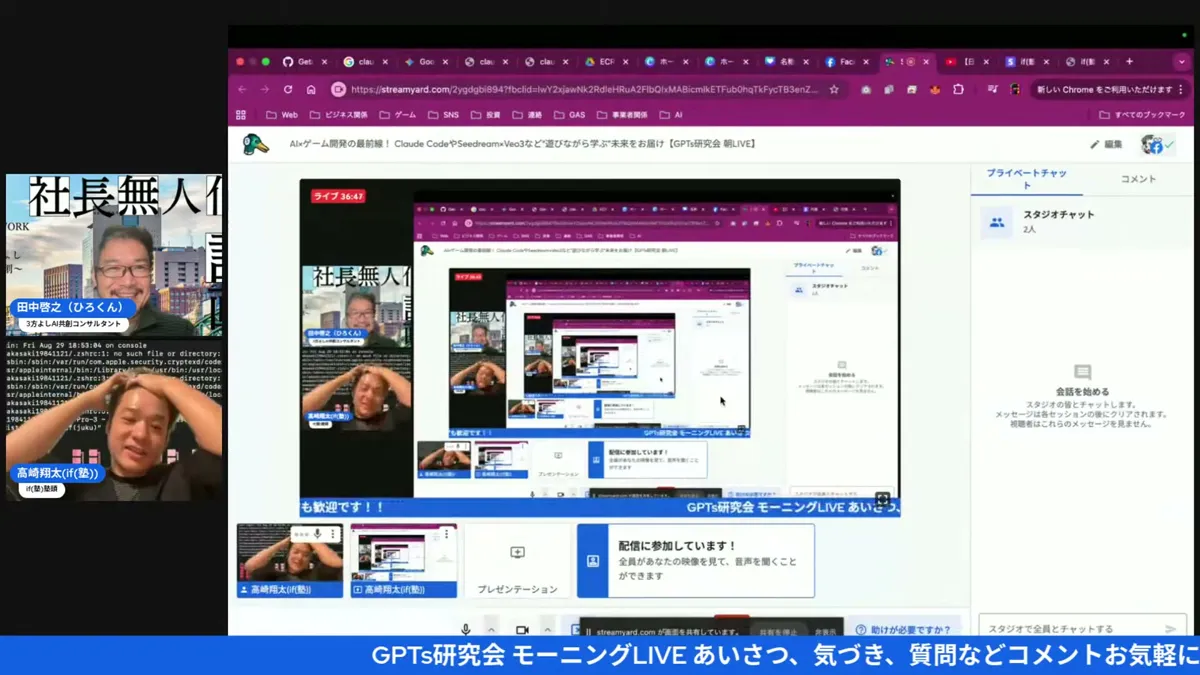Screen dimensions: 1200x675
Task: Click the fullscreen icon on stream preview
Action: (882, 499)
